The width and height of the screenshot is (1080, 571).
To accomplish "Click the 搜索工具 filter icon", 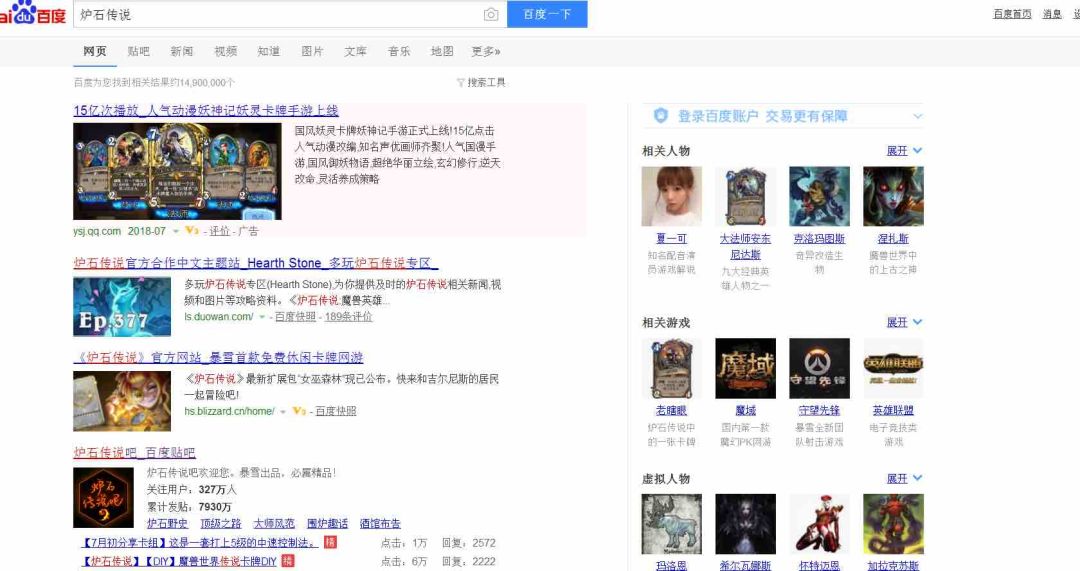I will coord(460,83).
